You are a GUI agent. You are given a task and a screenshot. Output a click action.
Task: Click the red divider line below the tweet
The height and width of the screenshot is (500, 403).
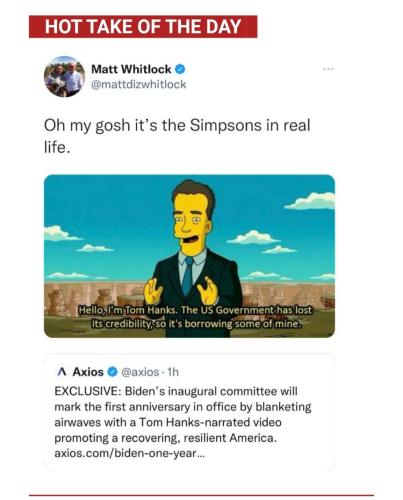click(x=201, y=495)
